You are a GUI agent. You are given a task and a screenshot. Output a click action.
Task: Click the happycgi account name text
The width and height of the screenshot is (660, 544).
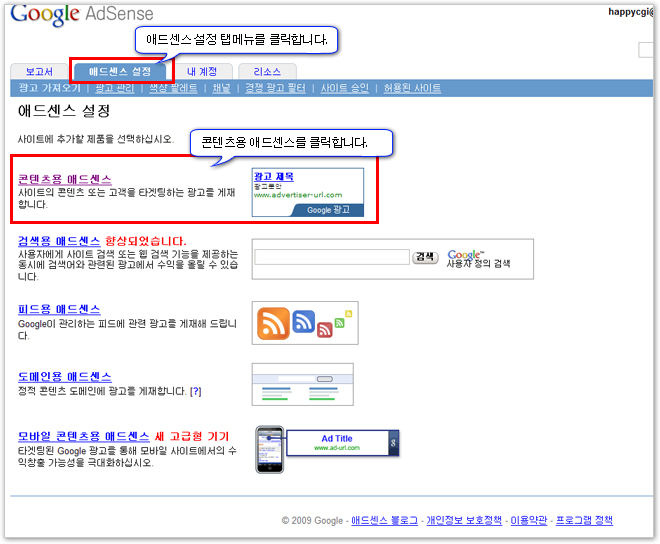[631, 12]
